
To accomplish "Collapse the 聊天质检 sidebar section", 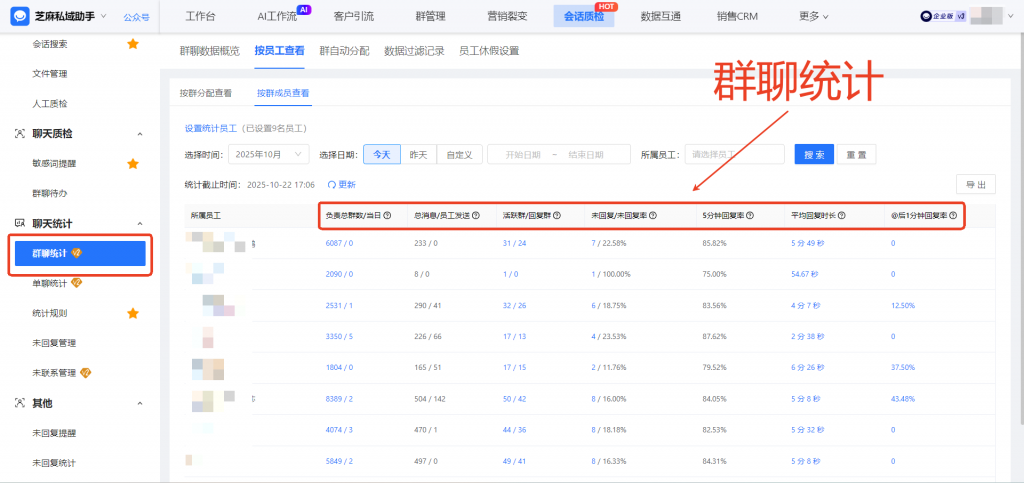I will click(140, 133).
